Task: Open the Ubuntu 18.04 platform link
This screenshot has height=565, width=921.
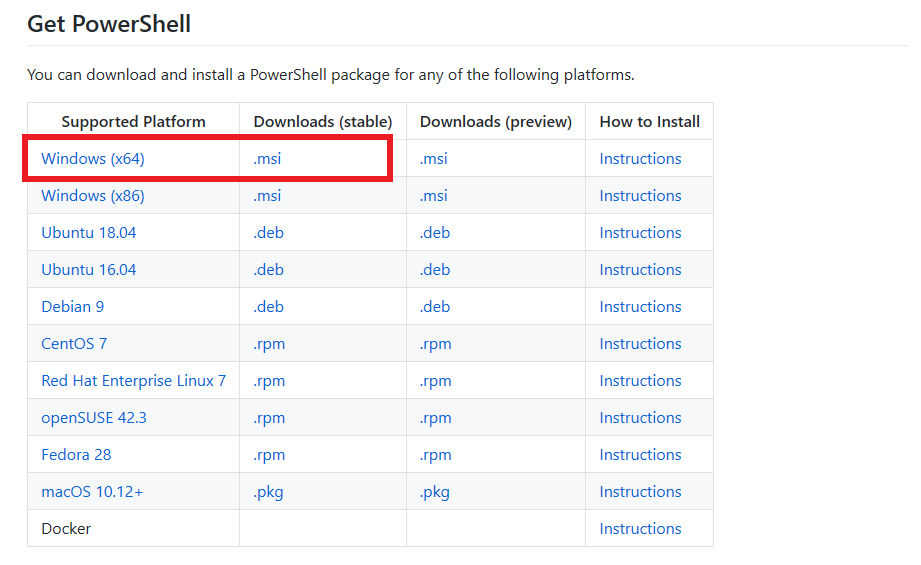Action: (x=89, y=233)
